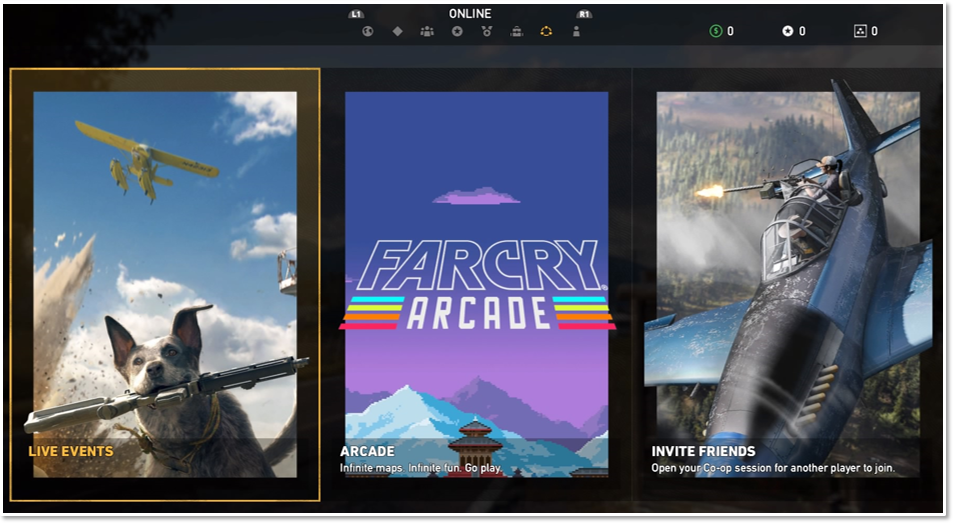Screen dimensions: 957x526
Task: Click 'Open your Co-op session' description text
Action: coord(773,468)
